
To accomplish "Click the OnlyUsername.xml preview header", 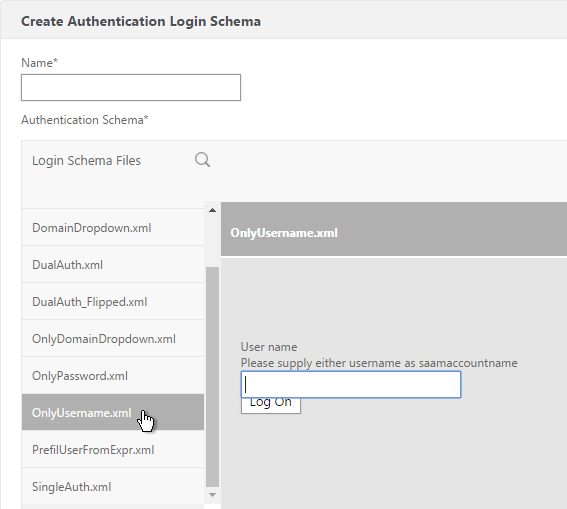I will click(x=394, y=229).
